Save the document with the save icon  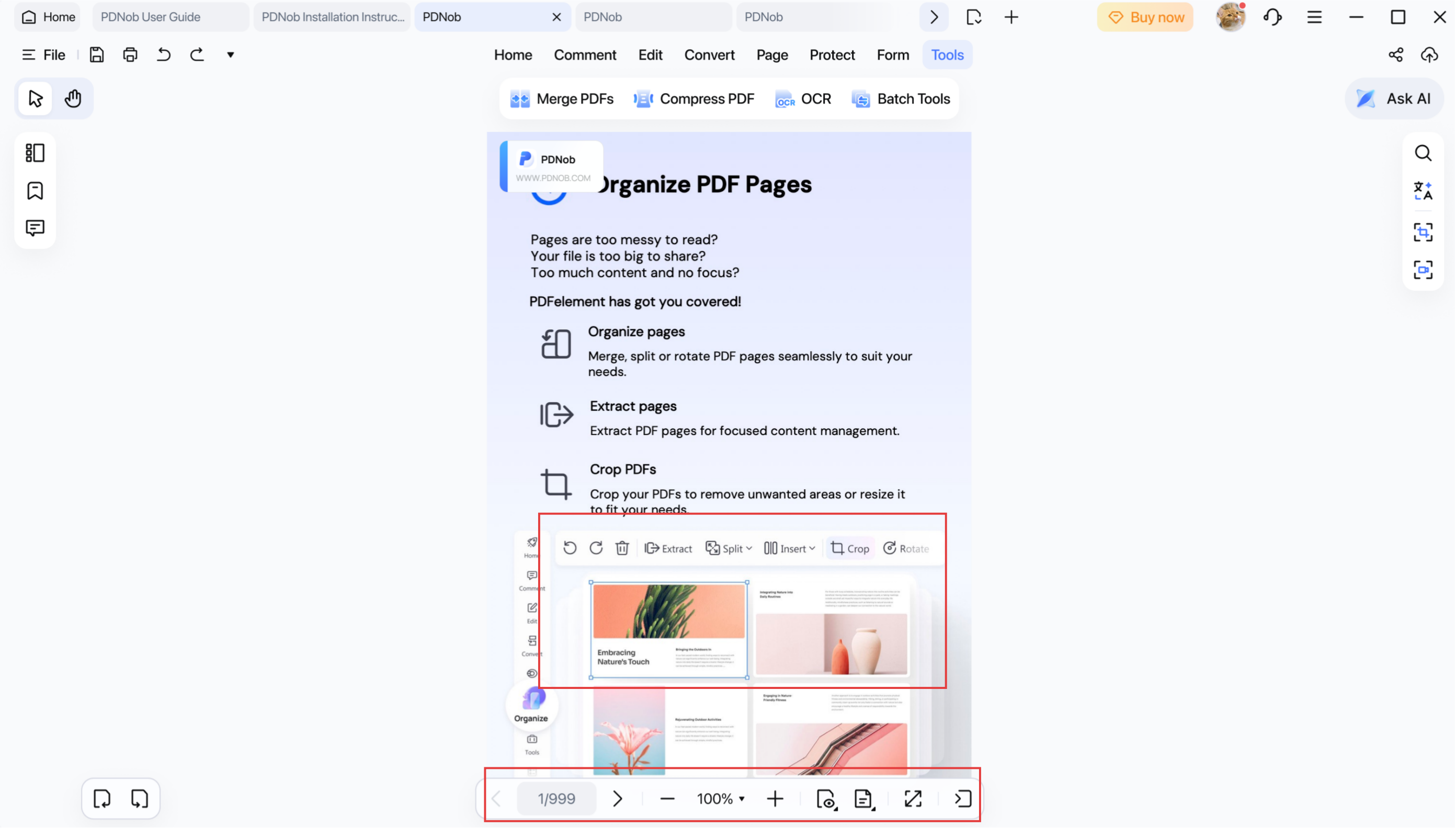[96, 54]
